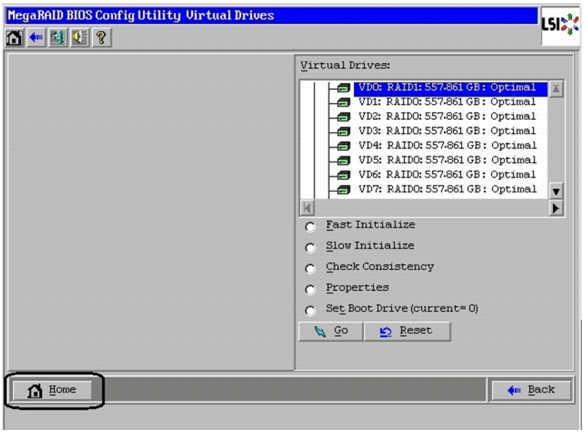Click the exit door toolbar icon

click(x=58, y=38)
